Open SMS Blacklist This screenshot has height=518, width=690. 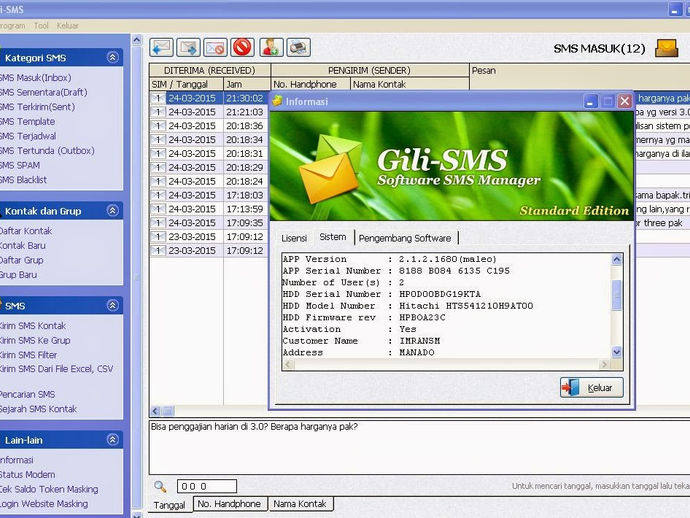(x=23, y=180)
